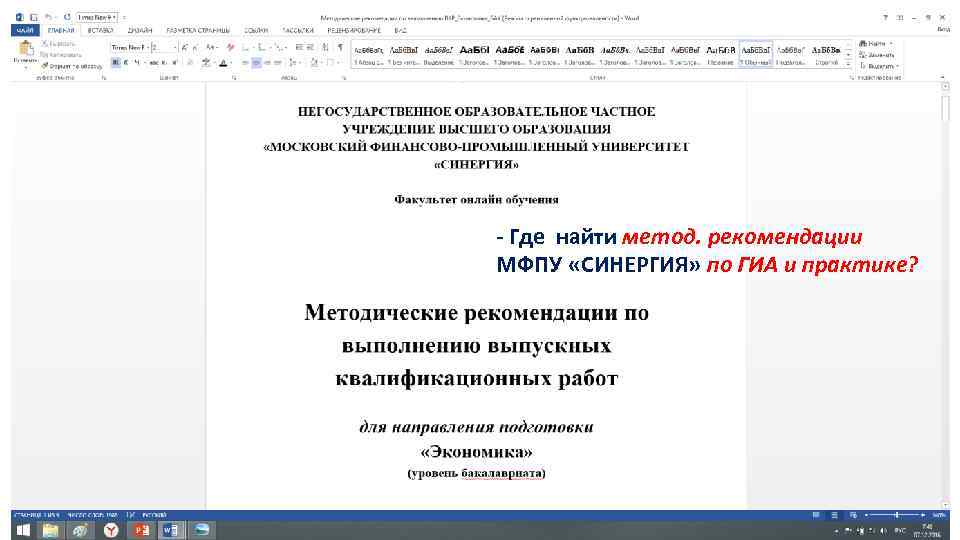This screenshot has width=960, height=540.
Task: Switch to the ДИЗАЙН (Design) tab
Action: tap(140, 30)
